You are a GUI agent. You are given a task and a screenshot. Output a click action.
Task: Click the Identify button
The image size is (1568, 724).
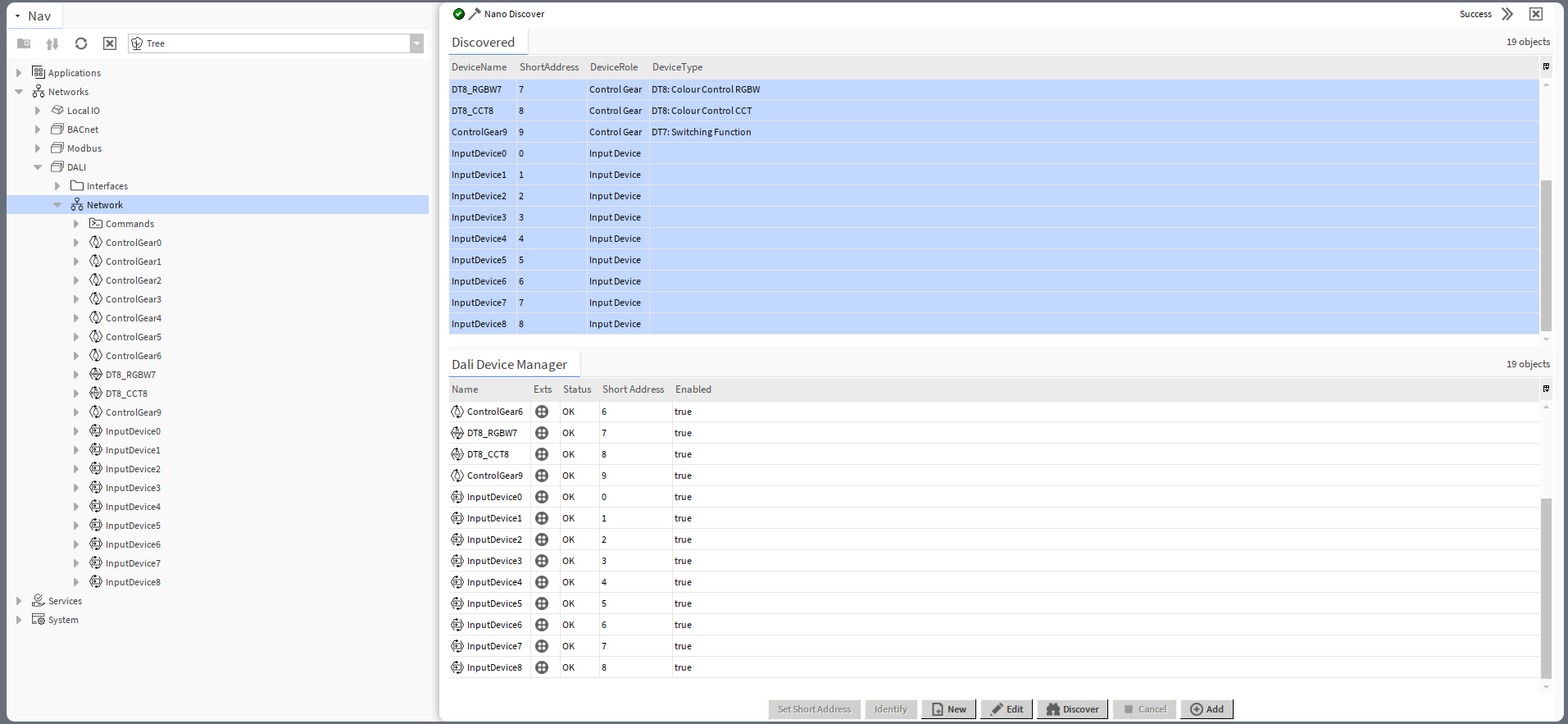click(890, 709)
